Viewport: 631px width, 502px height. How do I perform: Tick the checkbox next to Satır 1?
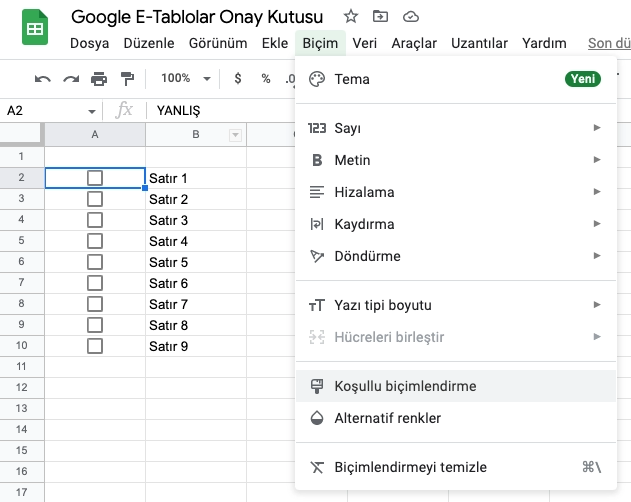click(95, 178)
